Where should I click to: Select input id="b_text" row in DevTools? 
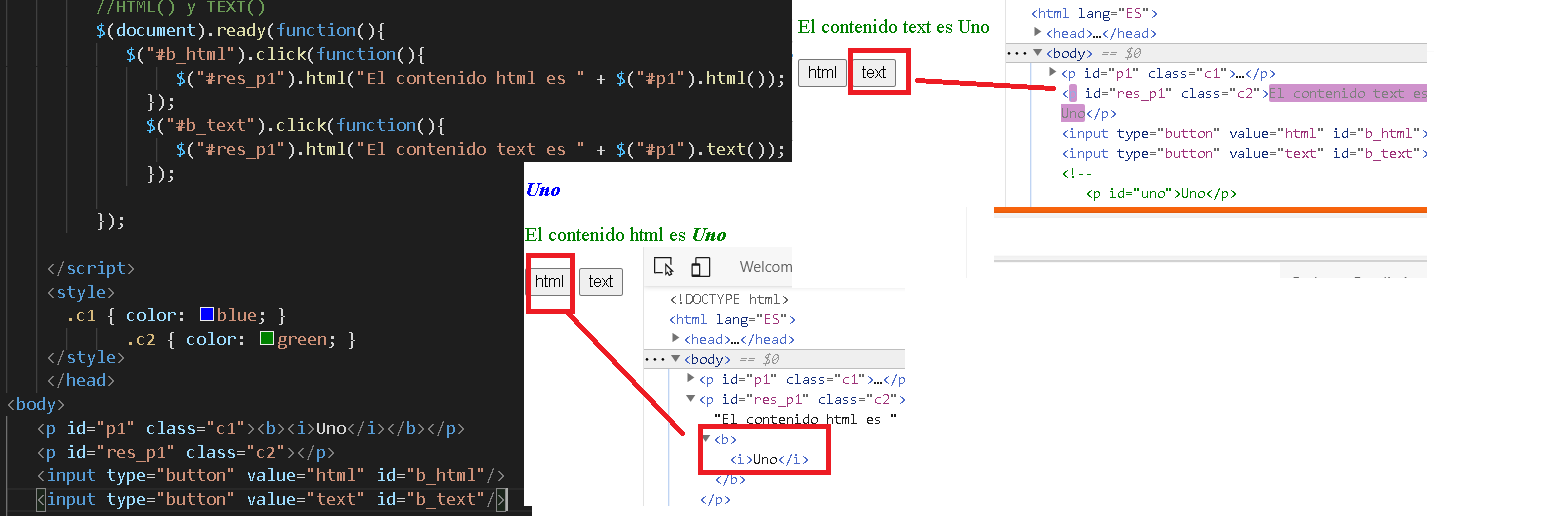(1244, 153)
